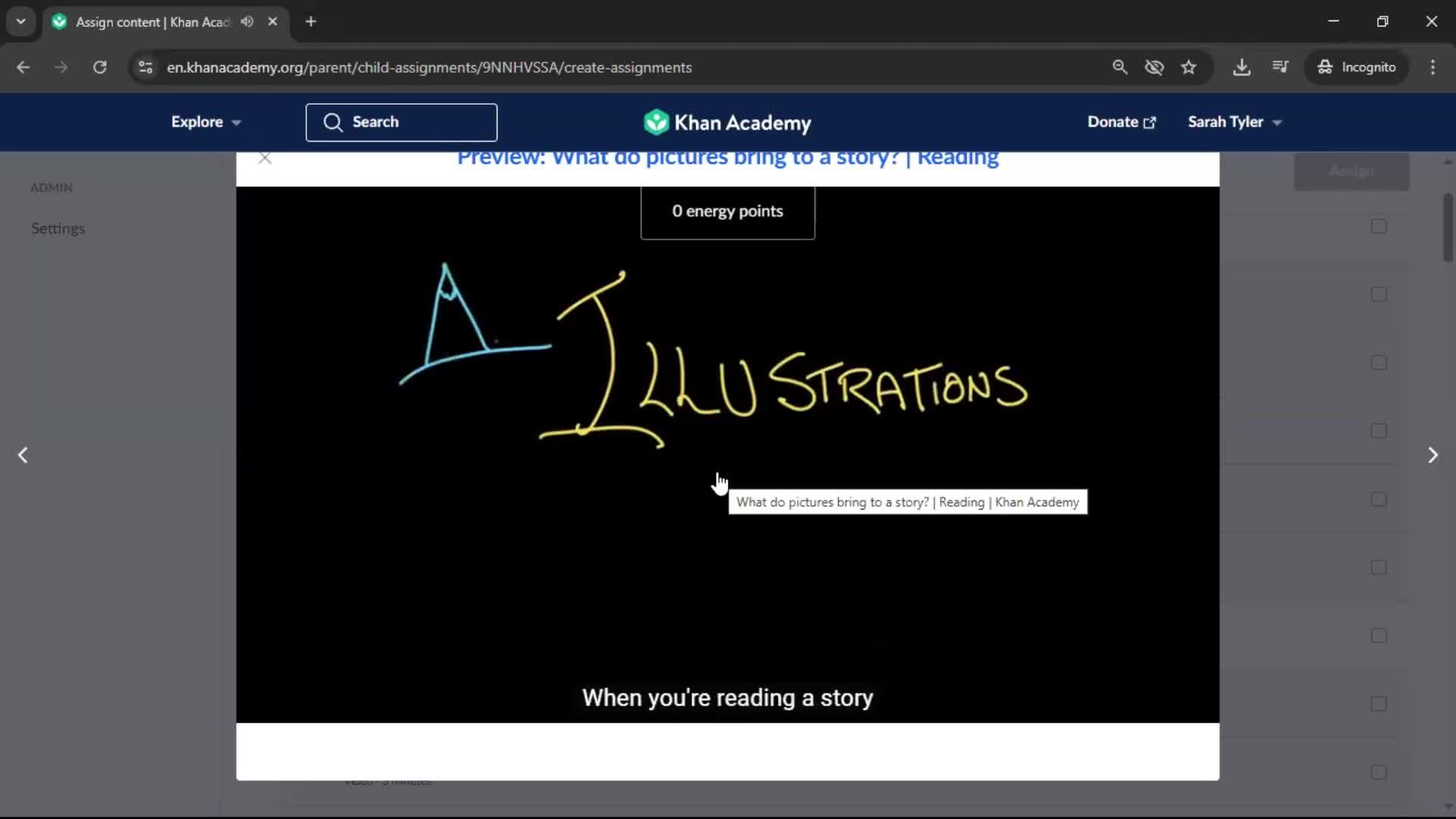1456x819 pixels.
Task: Click the subtitle text When you're reading a story
Action: pos(727,698)
